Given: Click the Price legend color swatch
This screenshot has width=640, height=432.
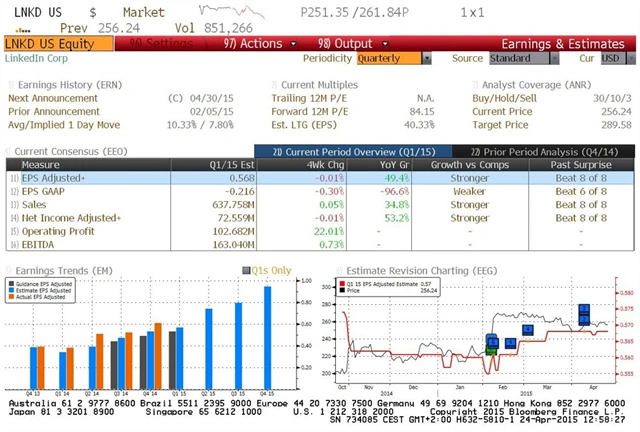Looking at the screenshot, I should 341,294.
